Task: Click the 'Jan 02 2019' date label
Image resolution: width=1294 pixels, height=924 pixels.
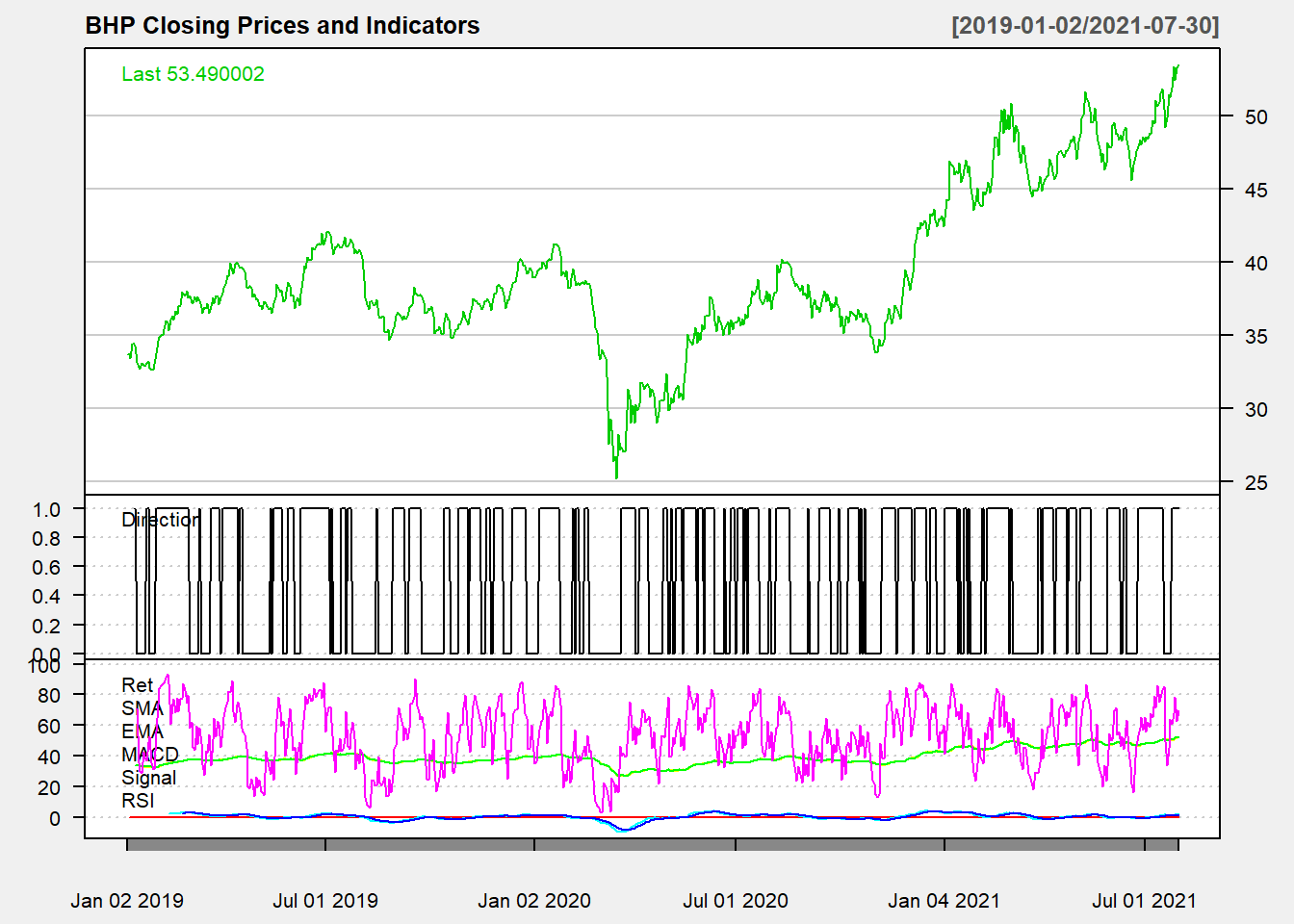Action: click(127, 901)
